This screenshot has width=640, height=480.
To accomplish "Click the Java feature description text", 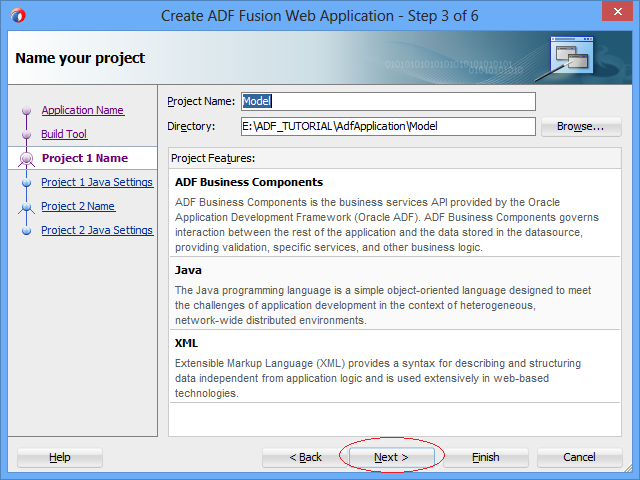I will (383, 305).
